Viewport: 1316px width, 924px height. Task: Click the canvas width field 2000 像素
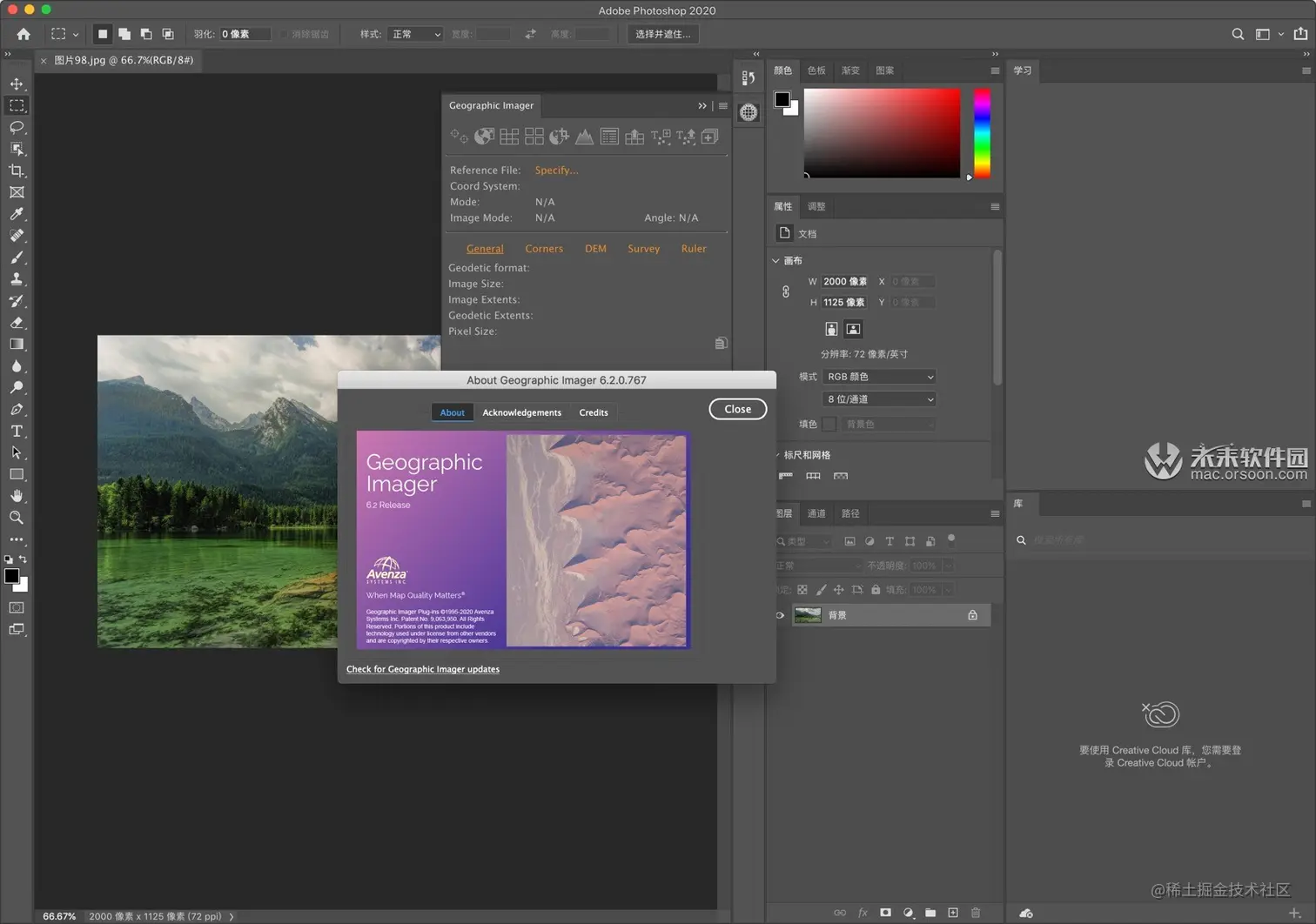pos(844,281)
